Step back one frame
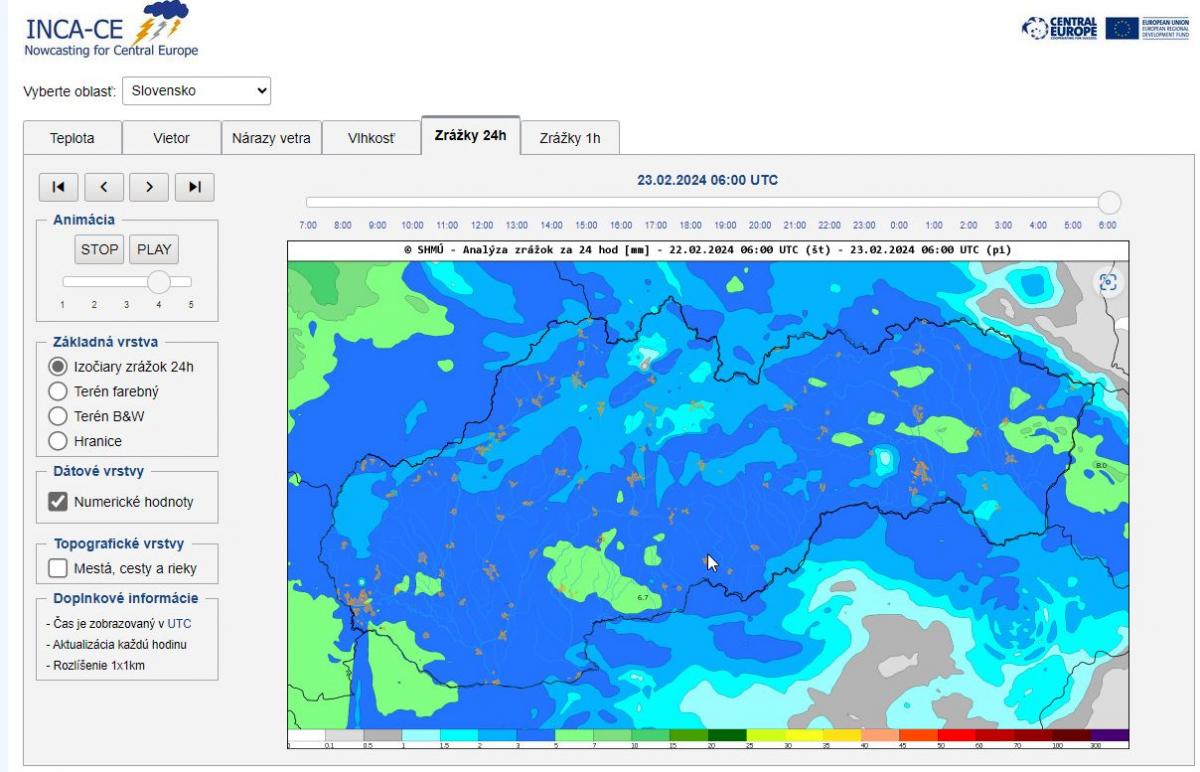Viewport: 1200px width, 772px height. (103, 186)
